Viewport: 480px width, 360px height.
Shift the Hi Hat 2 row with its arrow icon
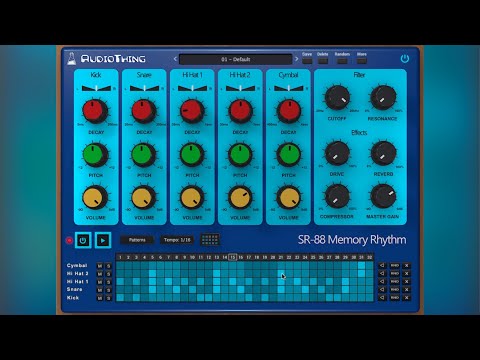coord(382,273)
